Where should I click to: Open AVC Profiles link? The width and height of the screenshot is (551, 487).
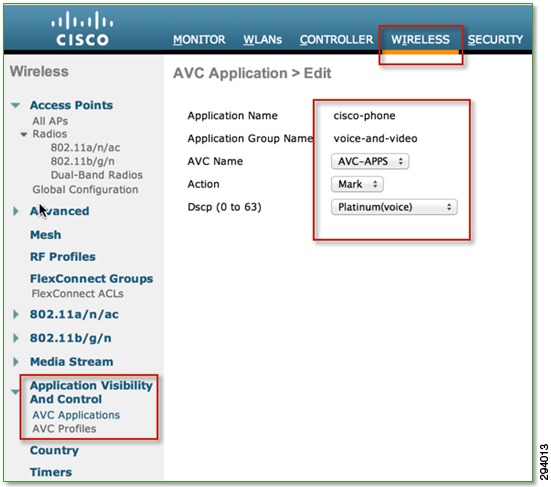[x=64, y=429]
